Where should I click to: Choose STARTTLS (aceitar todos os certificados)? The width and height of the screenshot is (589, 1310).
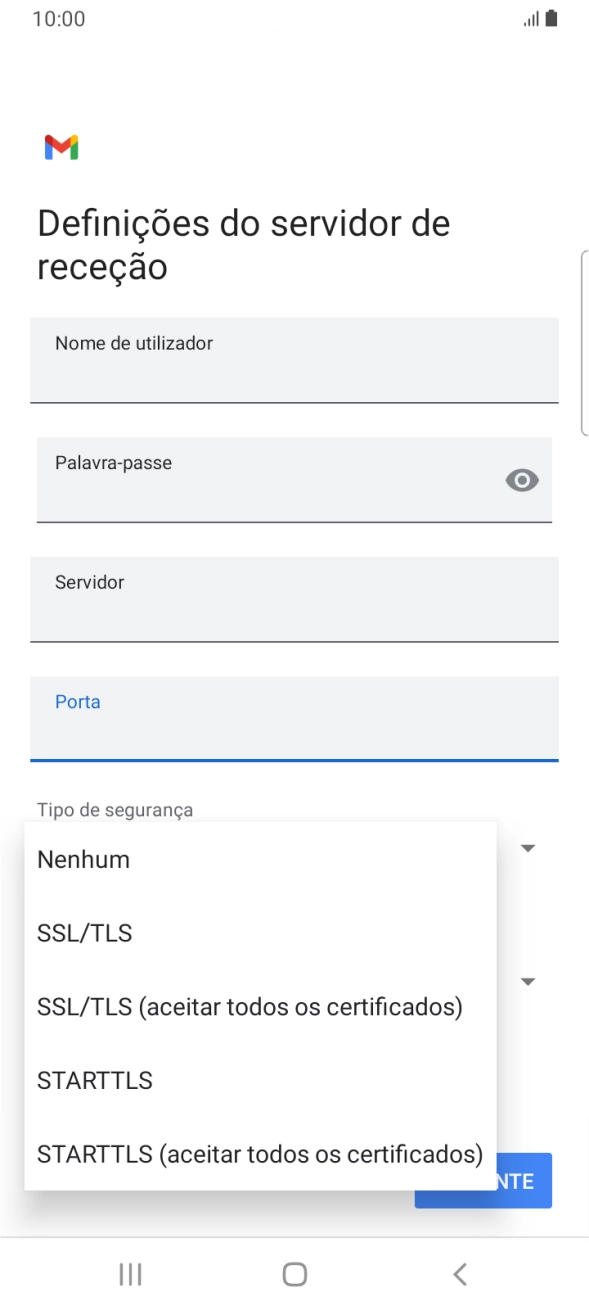pos(260,1155)
